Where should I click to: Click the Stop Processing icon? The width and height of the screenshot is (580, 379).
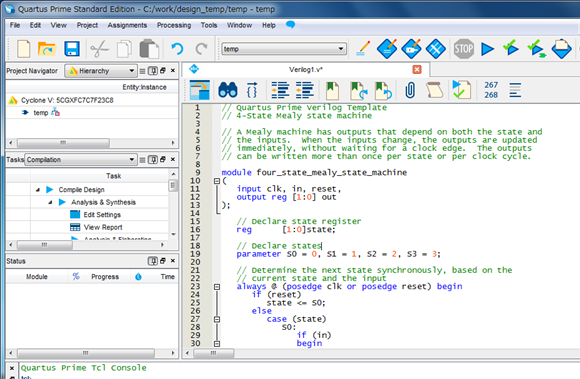pos(463,49)
